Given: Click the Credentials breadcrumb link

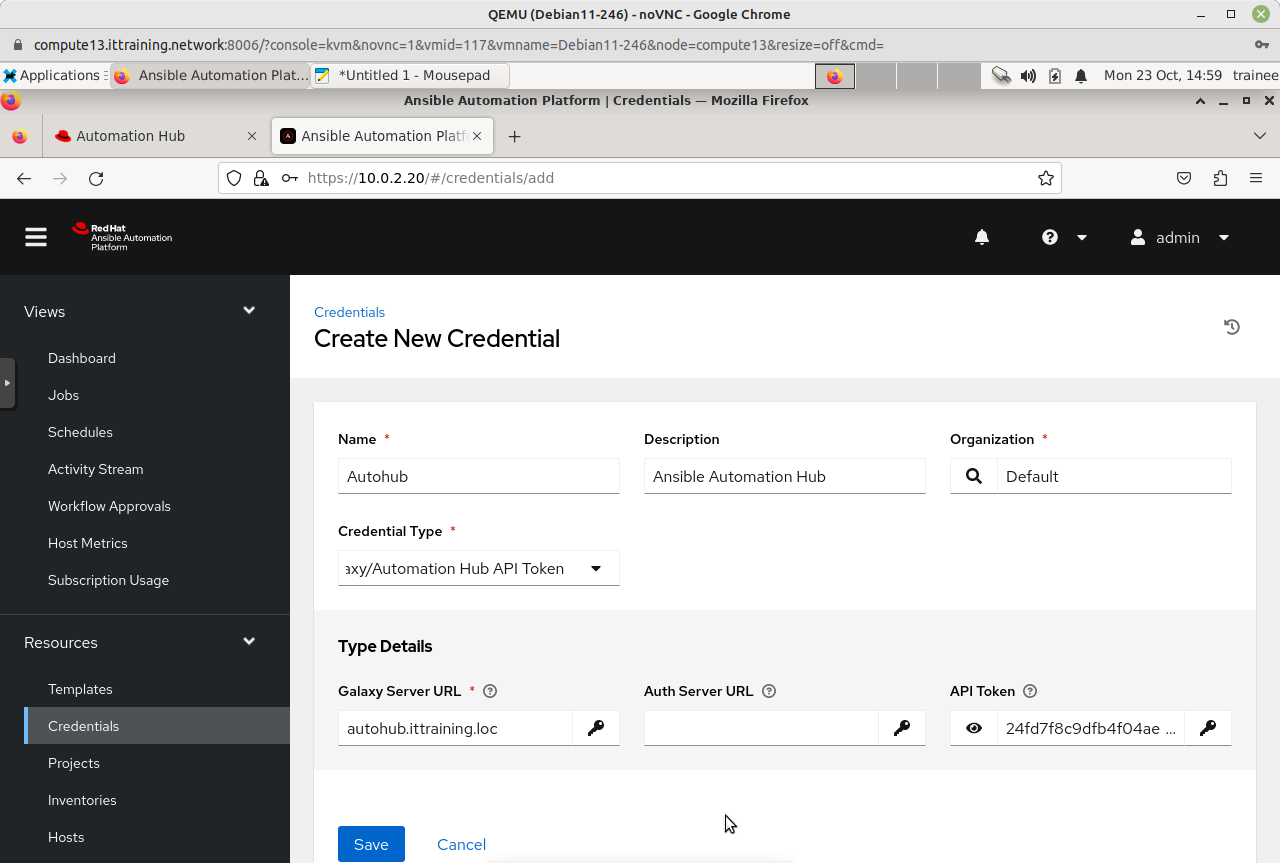Looking at the screenshot, I should [349, 312].
